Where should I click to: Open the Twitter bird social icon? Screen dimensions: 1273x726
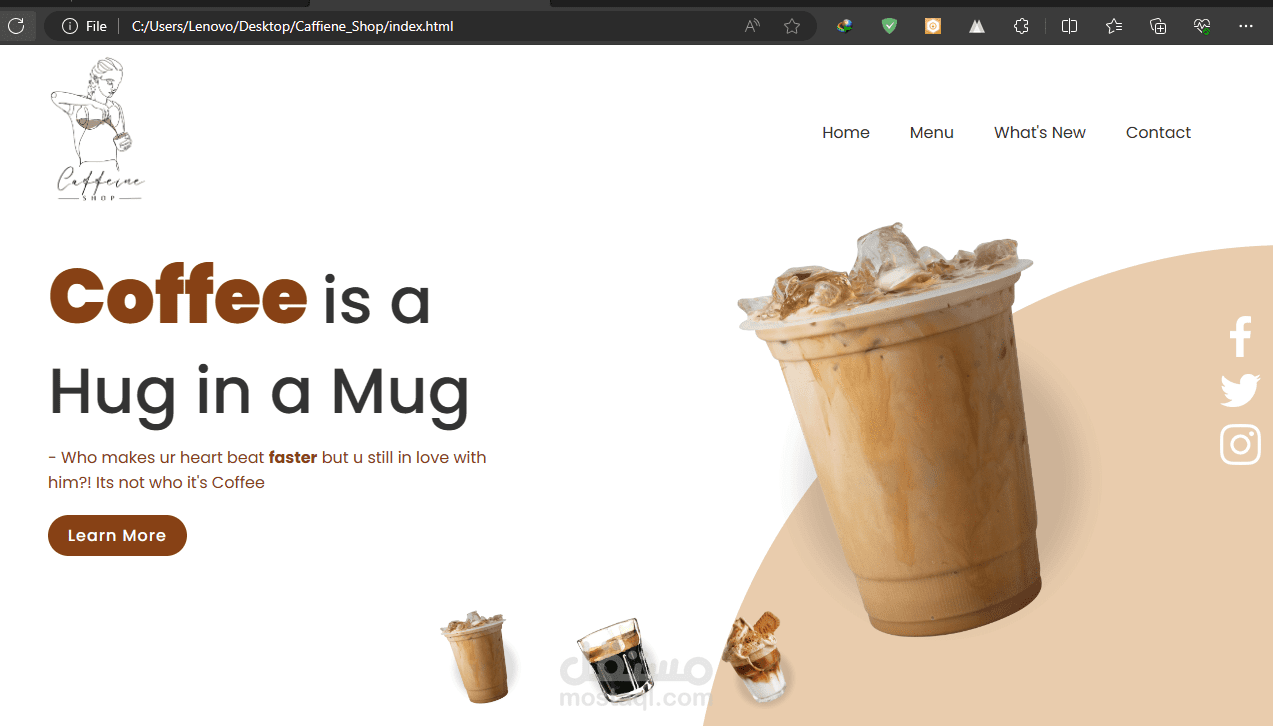[1240, 390]
